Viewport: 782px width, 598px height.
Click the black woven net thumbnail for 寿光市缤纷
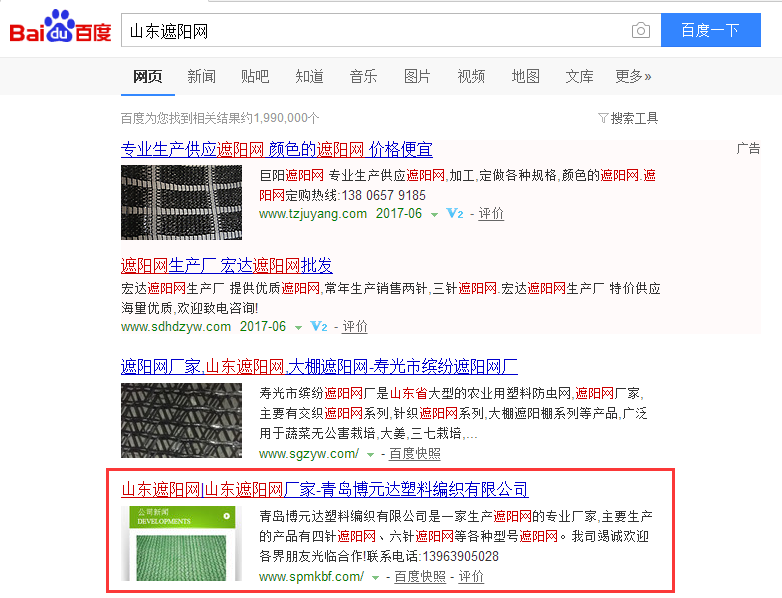click(x=182, y=420)
